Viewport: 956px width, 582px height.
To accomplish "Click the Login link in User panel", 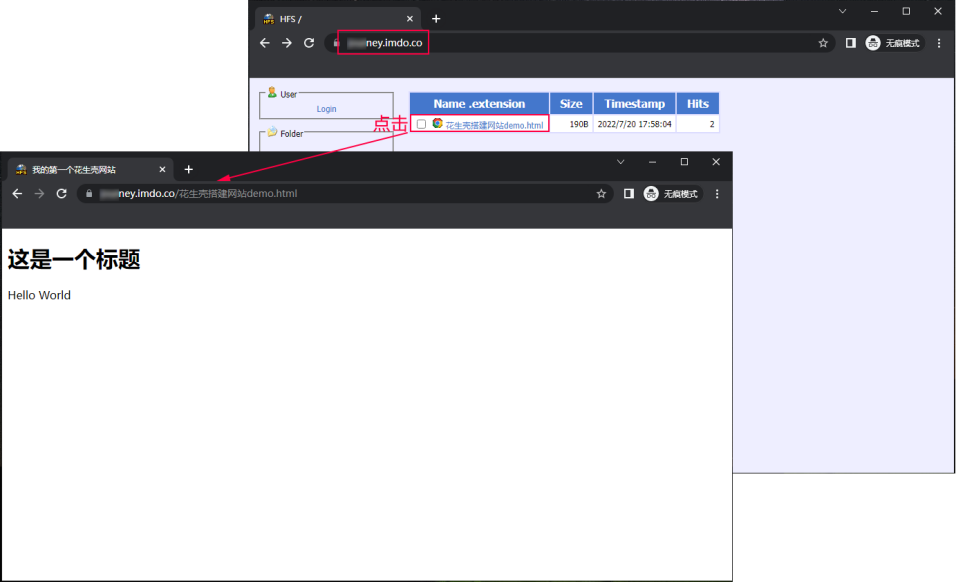I will (326, 109).
